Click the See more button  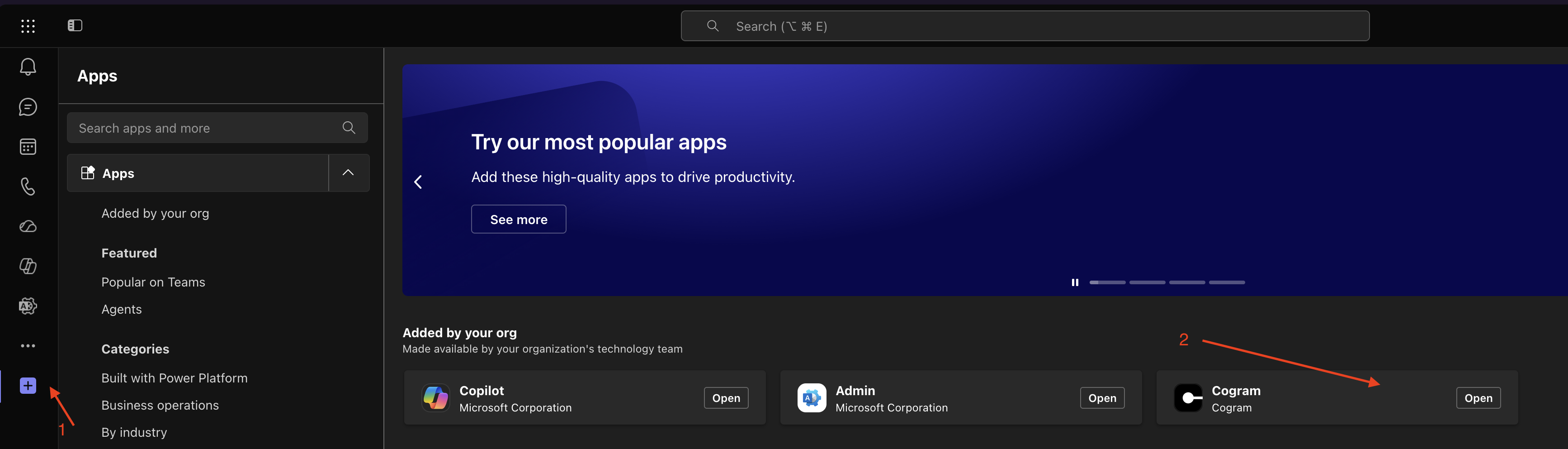click(x=519, y=220)
